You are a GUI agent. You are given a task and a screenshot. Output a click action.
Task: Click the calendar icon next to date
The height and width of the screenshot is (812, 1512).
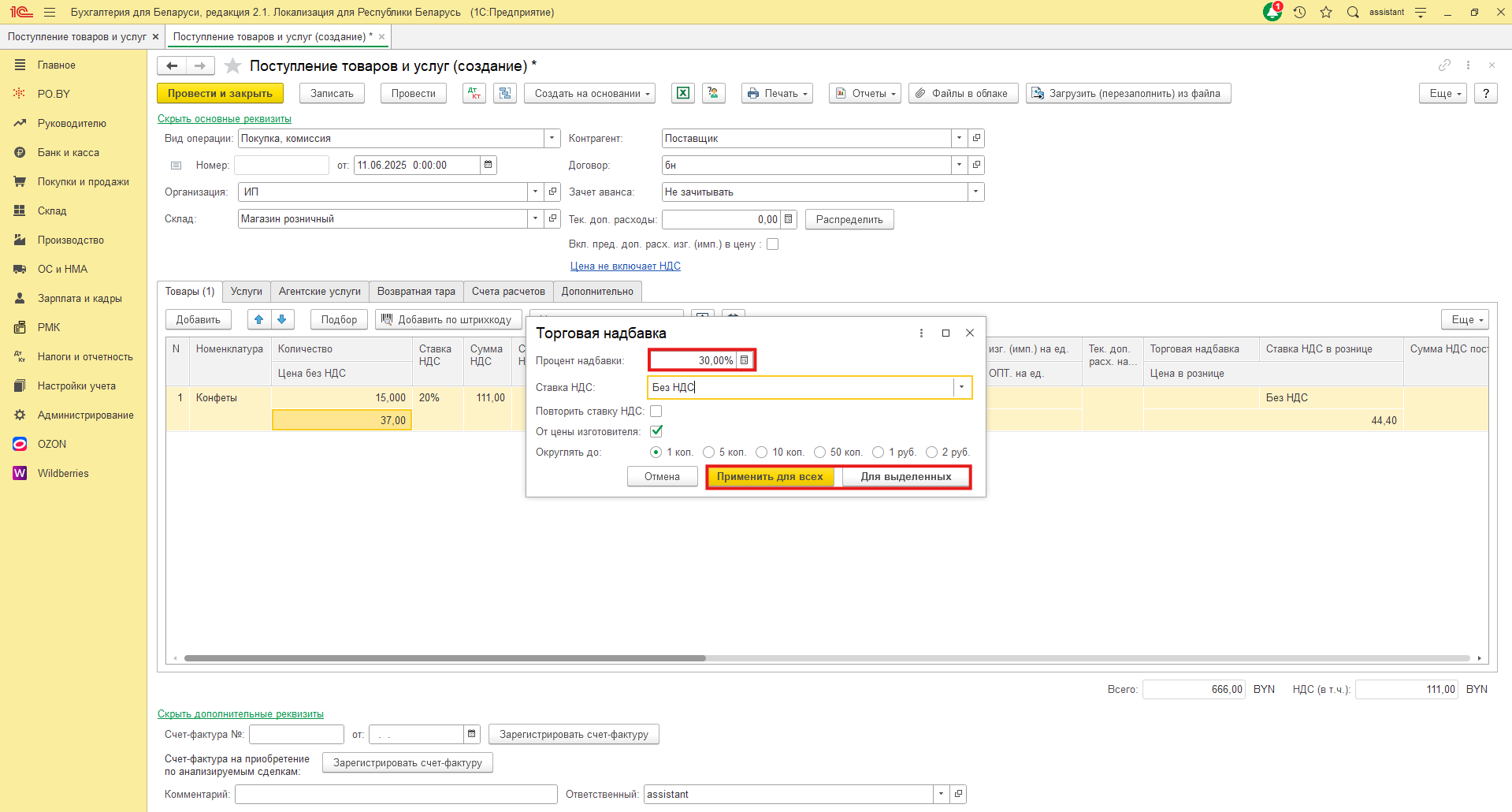coord(489,165)
